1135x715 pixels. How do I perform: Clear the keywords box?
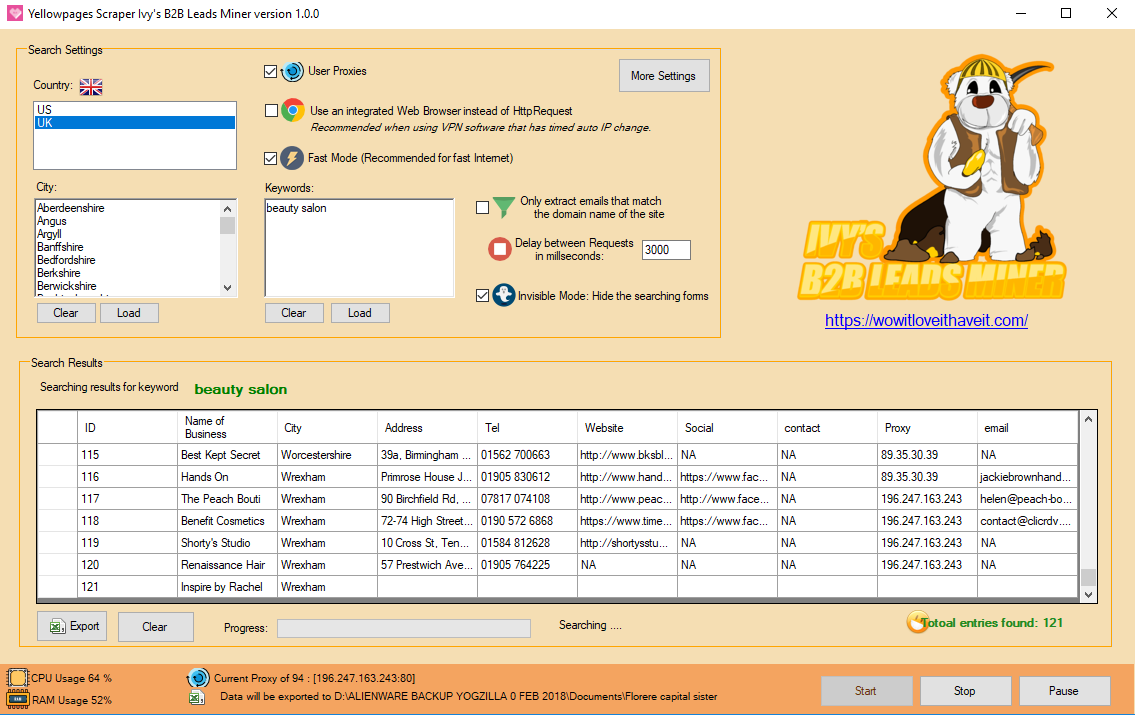293,313
